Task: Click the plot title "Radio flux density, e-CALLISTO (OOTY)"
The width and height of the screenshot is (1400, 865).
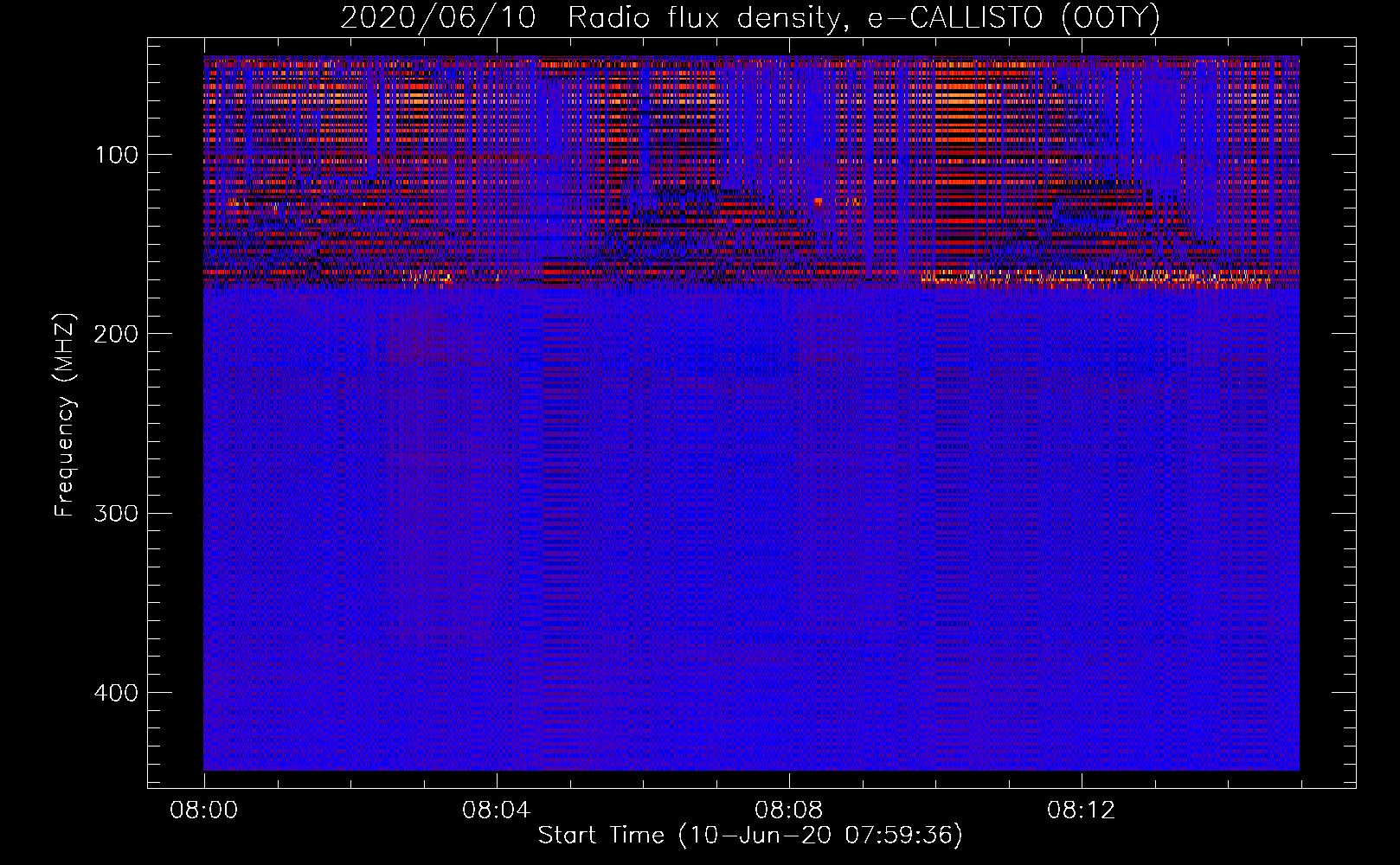Action: [864, 17]
